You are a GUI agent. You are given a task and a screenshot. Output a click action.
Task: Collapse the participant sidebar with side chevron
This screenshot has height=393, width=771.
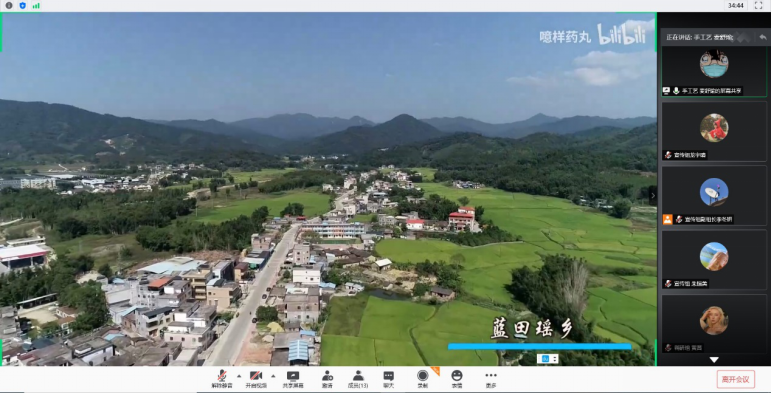click(x=653, y=195)
